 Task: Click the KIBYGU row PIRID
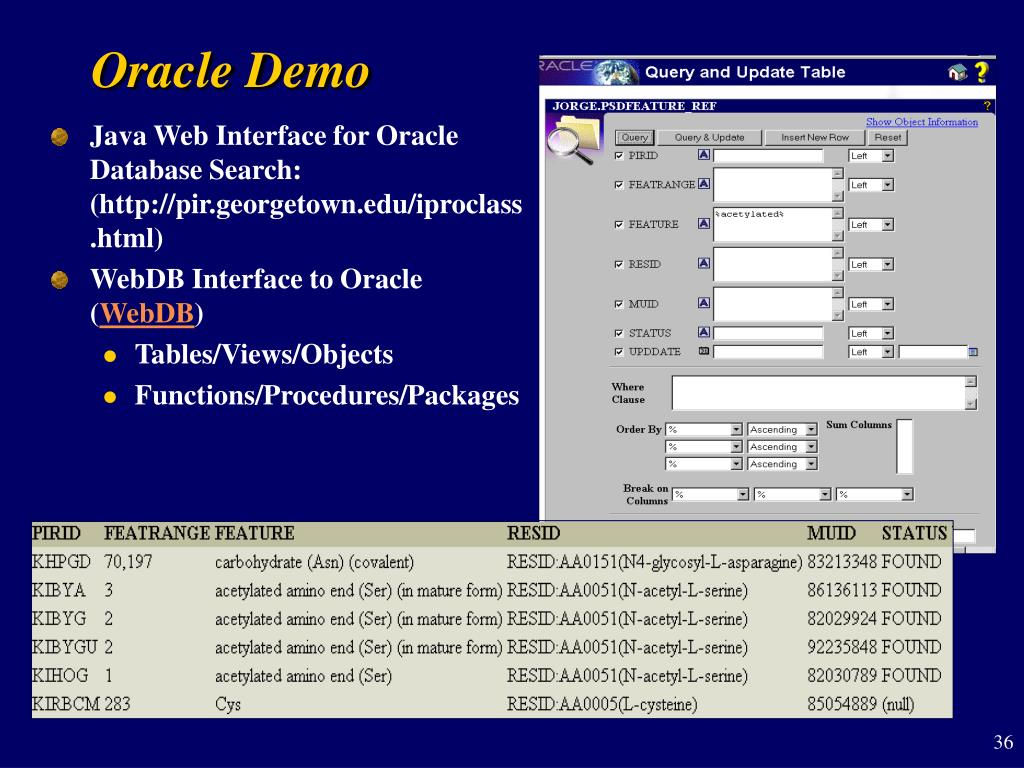[64, 647]
